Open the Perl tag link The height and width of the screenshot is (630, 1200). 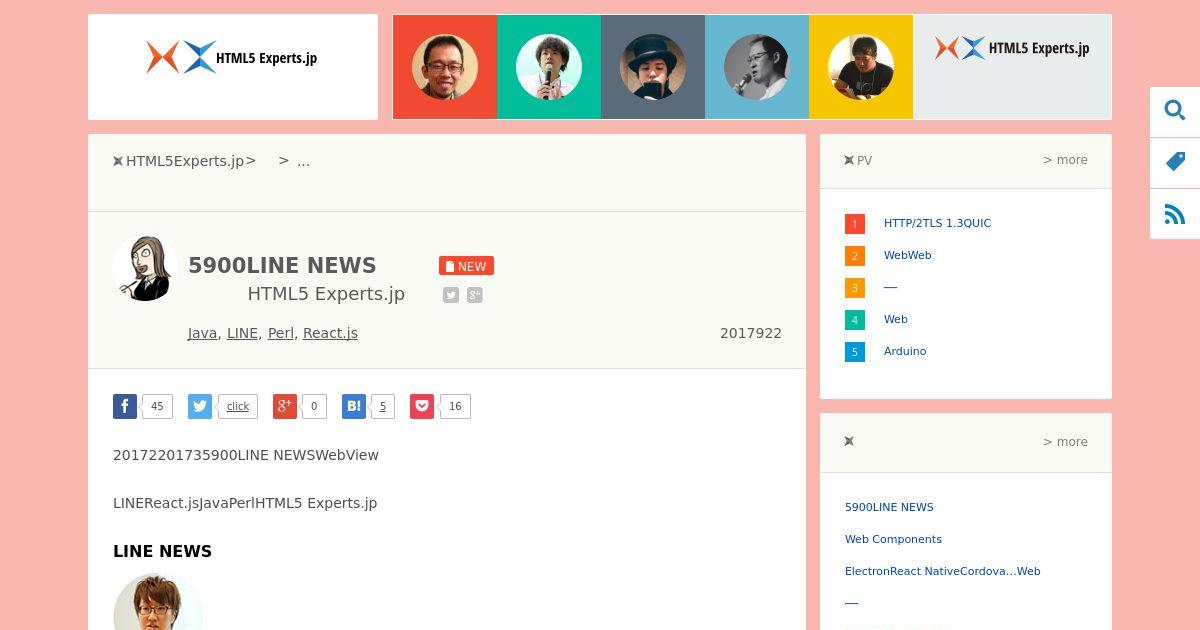pos(281,333)
